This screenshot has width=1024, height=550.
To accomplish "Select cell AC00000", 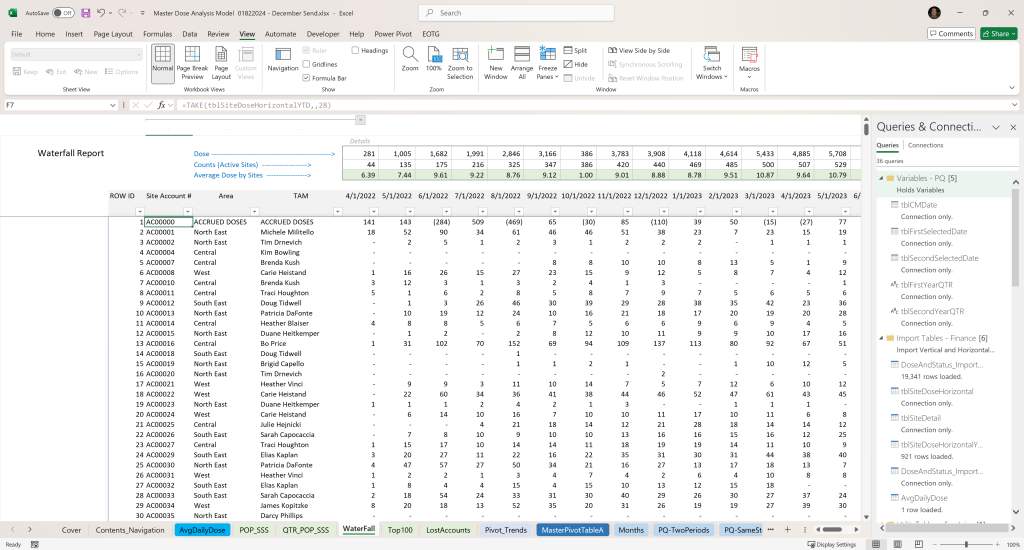I will point(168,222).
